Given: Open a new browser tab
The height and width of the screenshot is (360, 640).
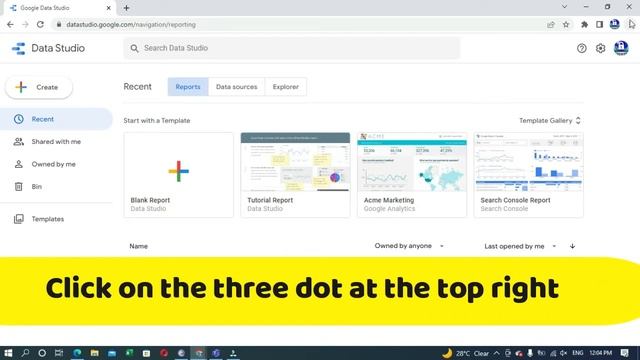Looking at the screenshot, I should tap(127, 8).
